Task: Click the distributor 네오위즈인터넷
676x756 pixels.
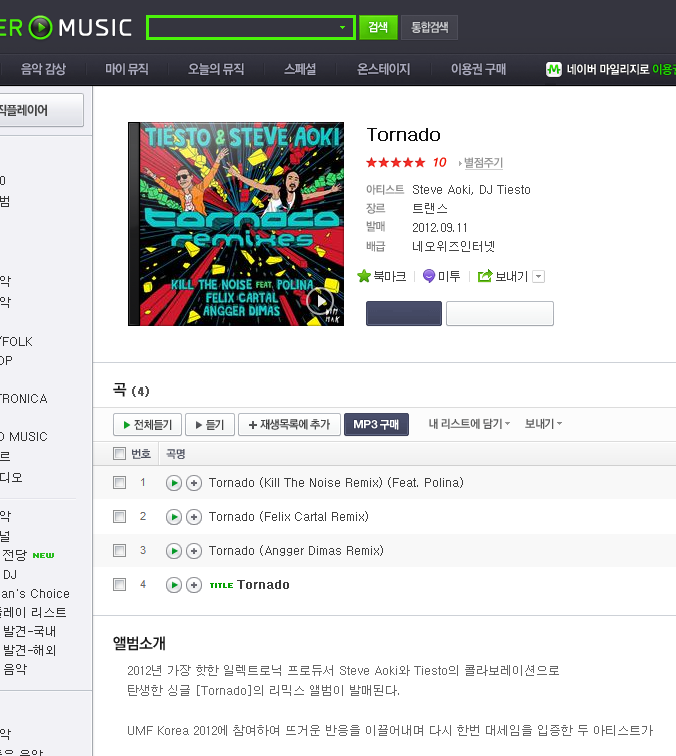Action: pos(453,246)
